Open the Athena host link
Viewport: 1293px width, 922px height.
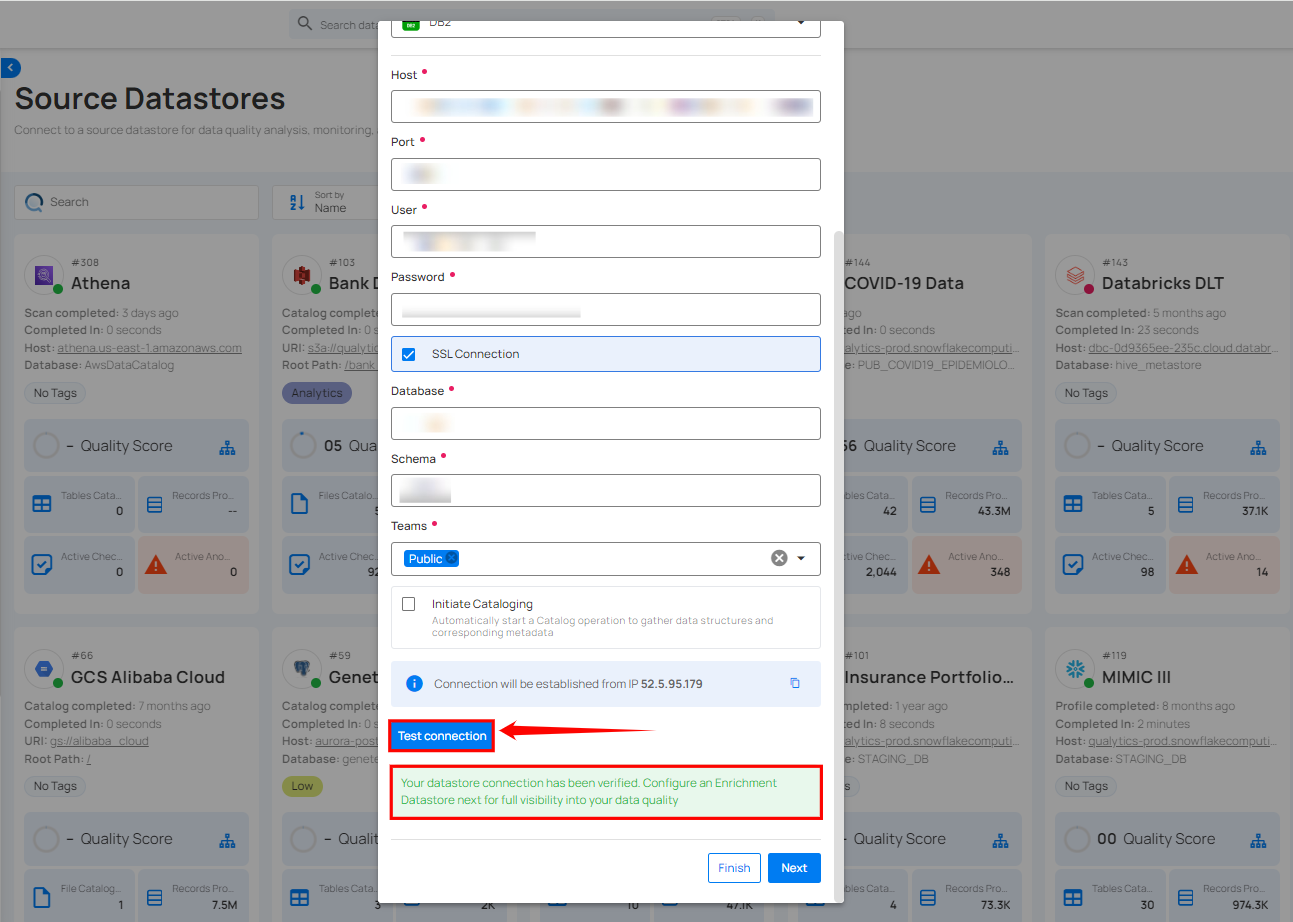149,348
